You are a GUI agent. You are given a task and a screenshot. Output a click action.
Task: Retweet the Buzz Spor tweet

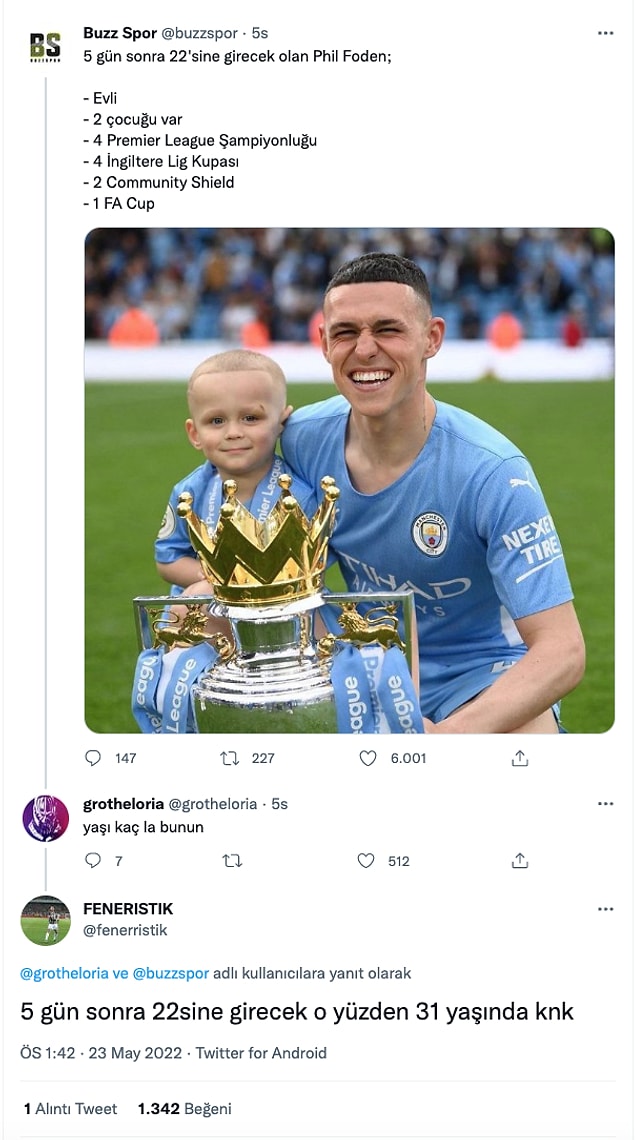230,758
